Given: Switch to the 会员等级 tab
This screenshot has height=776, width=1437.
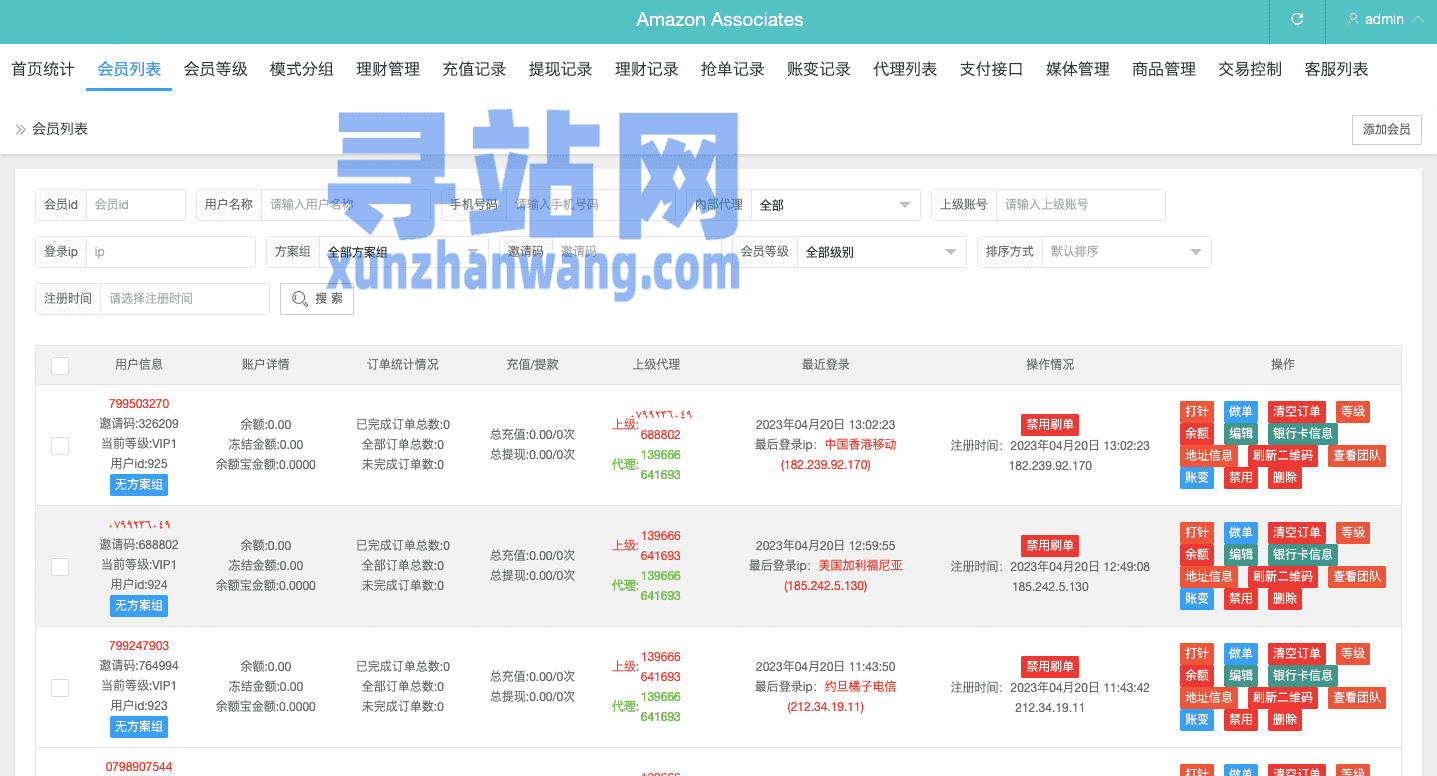Looking at the screenshot, I should [x=215, y=69].
